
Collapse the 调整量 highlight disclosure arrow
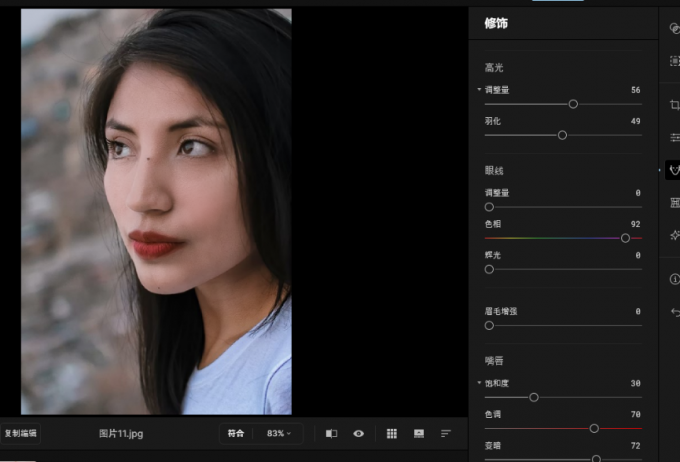pos(479,90)
